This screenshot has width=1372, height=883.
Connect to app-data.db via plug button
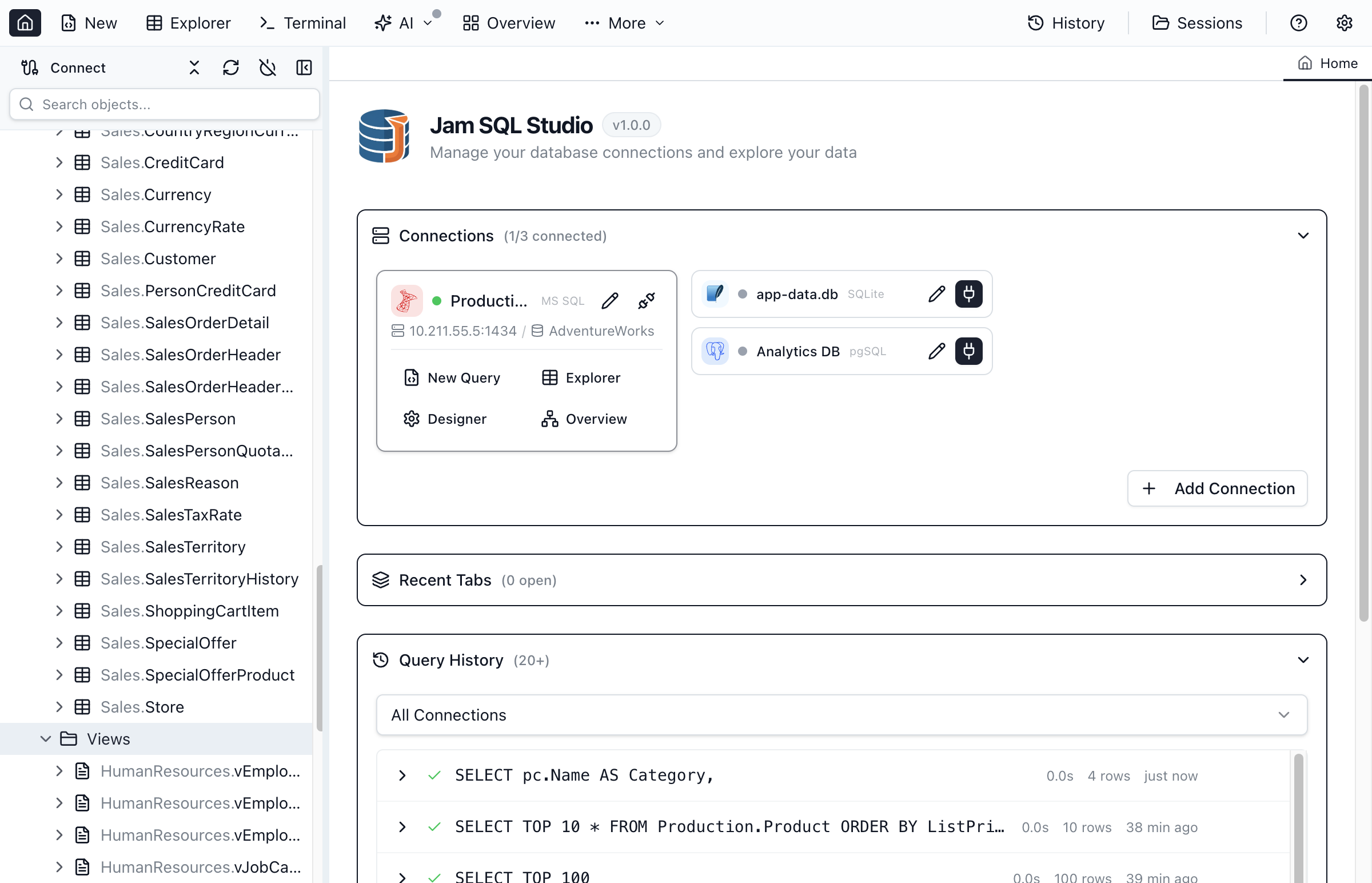coord(968,294)
